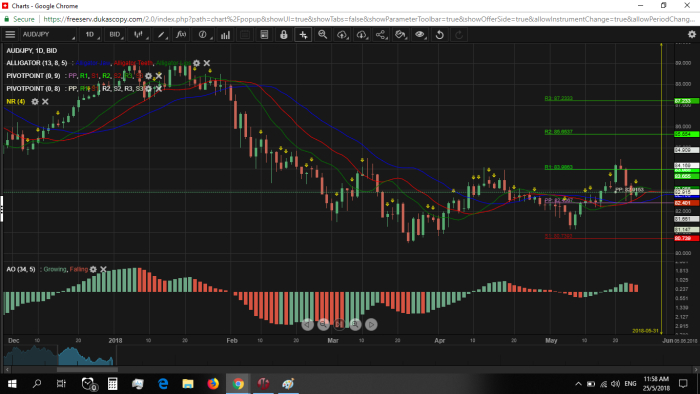Image resolution: width=700 pixels, height=394 pixels.
Task: Open Google Chrome in the taskbar
Action: click(238, 383)
